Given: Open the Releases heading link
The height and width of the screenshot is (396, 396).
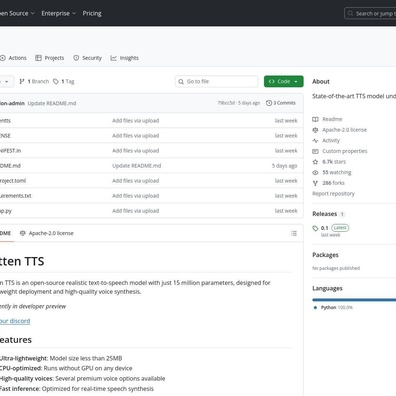Looking at the screenshot, I should pyautogui.click(x=324, y=214).
